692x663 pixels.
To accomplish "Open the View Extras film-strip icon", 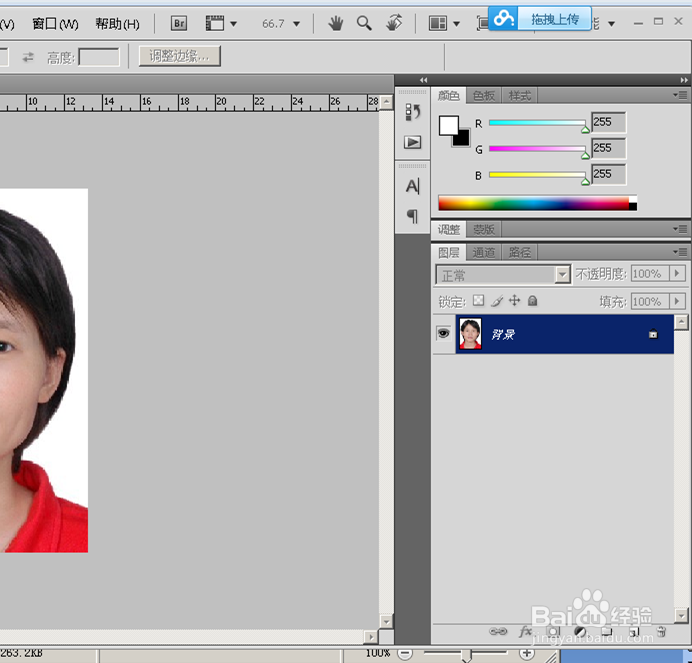I will coord(215,23).
